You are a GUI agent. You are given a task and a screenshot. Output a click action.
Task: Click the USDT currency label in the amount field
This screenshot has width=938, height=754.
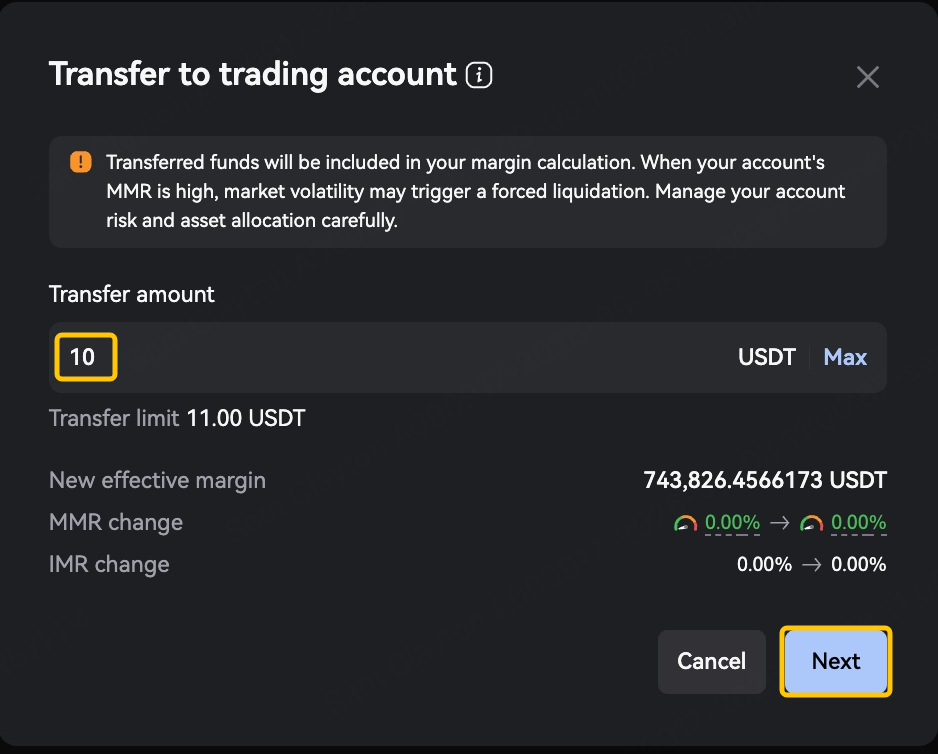pyautogui.click(x=766, y=357)
